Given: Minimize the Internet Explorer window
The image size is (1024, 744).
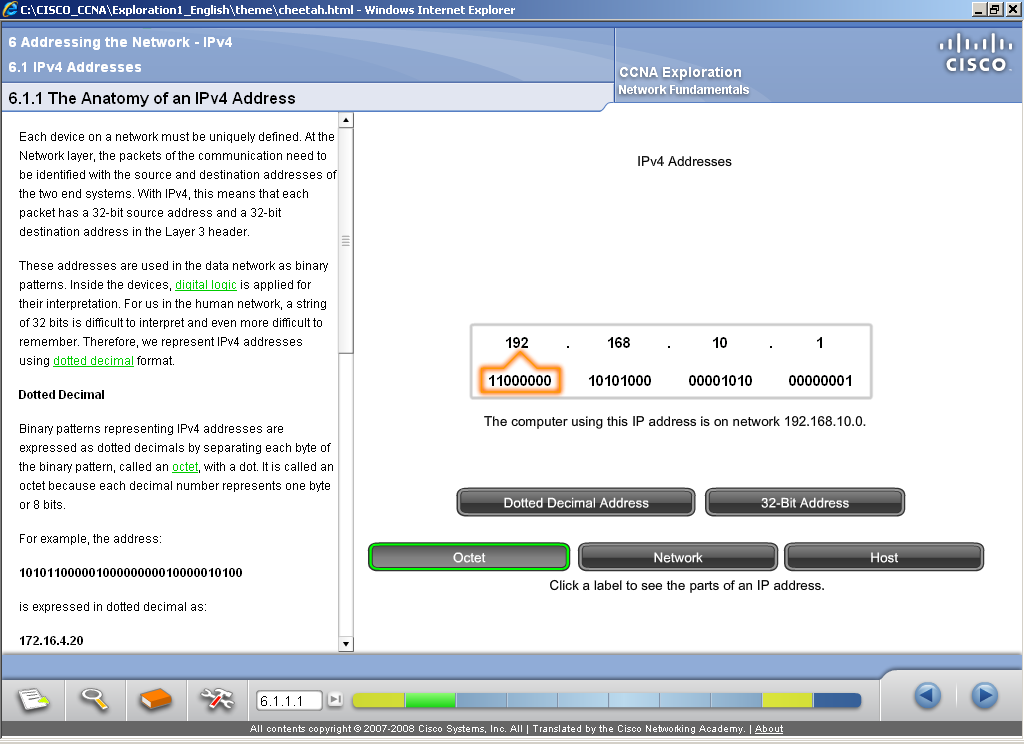Looking at the screenshot, I should 978,9.
